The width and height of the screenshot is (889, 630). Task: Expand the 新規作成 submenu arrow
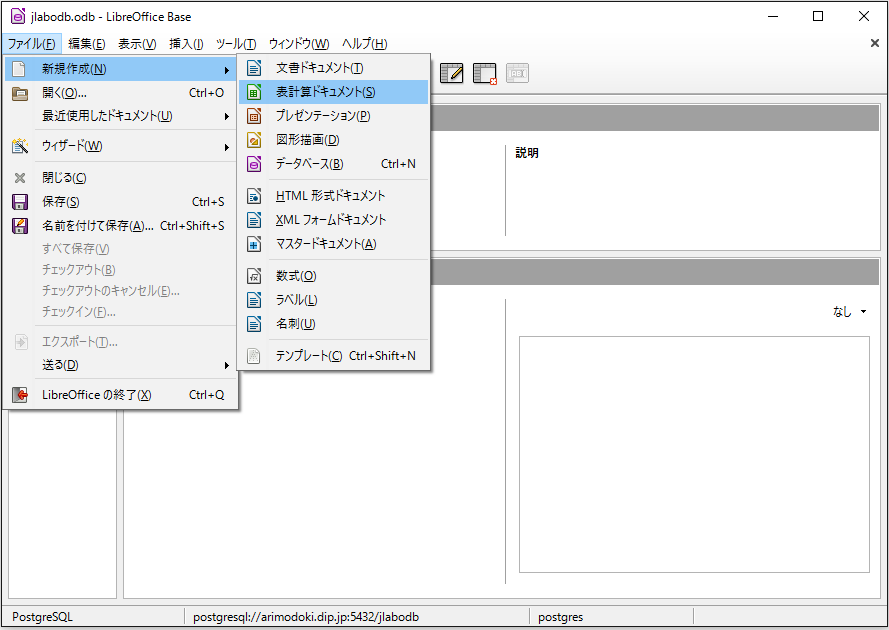tap(227, 70)
